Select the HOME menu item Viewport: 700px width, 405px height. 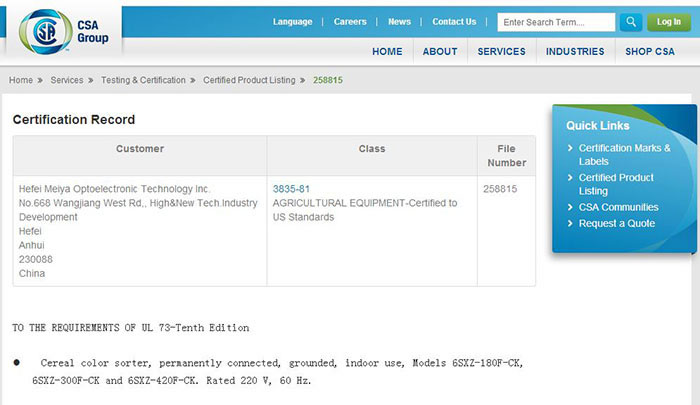click(x=387, y=52)
